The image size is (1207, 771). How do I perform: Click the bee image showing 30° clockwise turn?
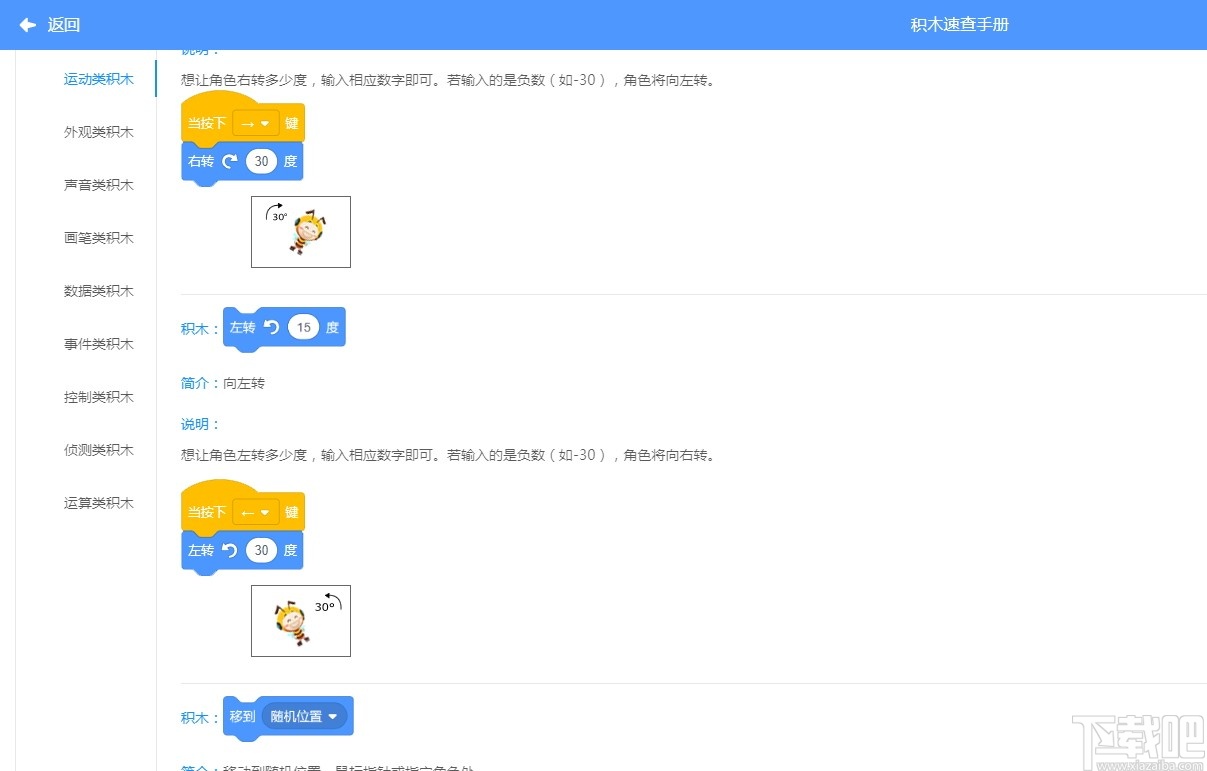300,231
